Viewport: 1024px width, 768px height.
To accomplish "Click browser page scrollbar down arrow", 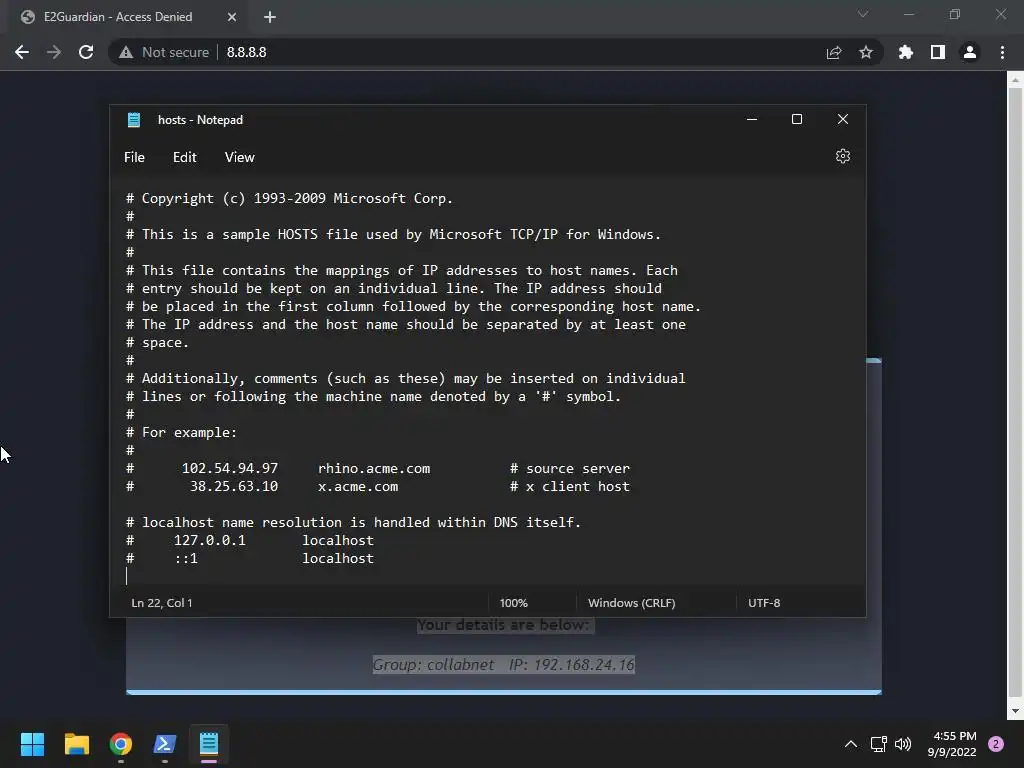I will [1015, 711].
